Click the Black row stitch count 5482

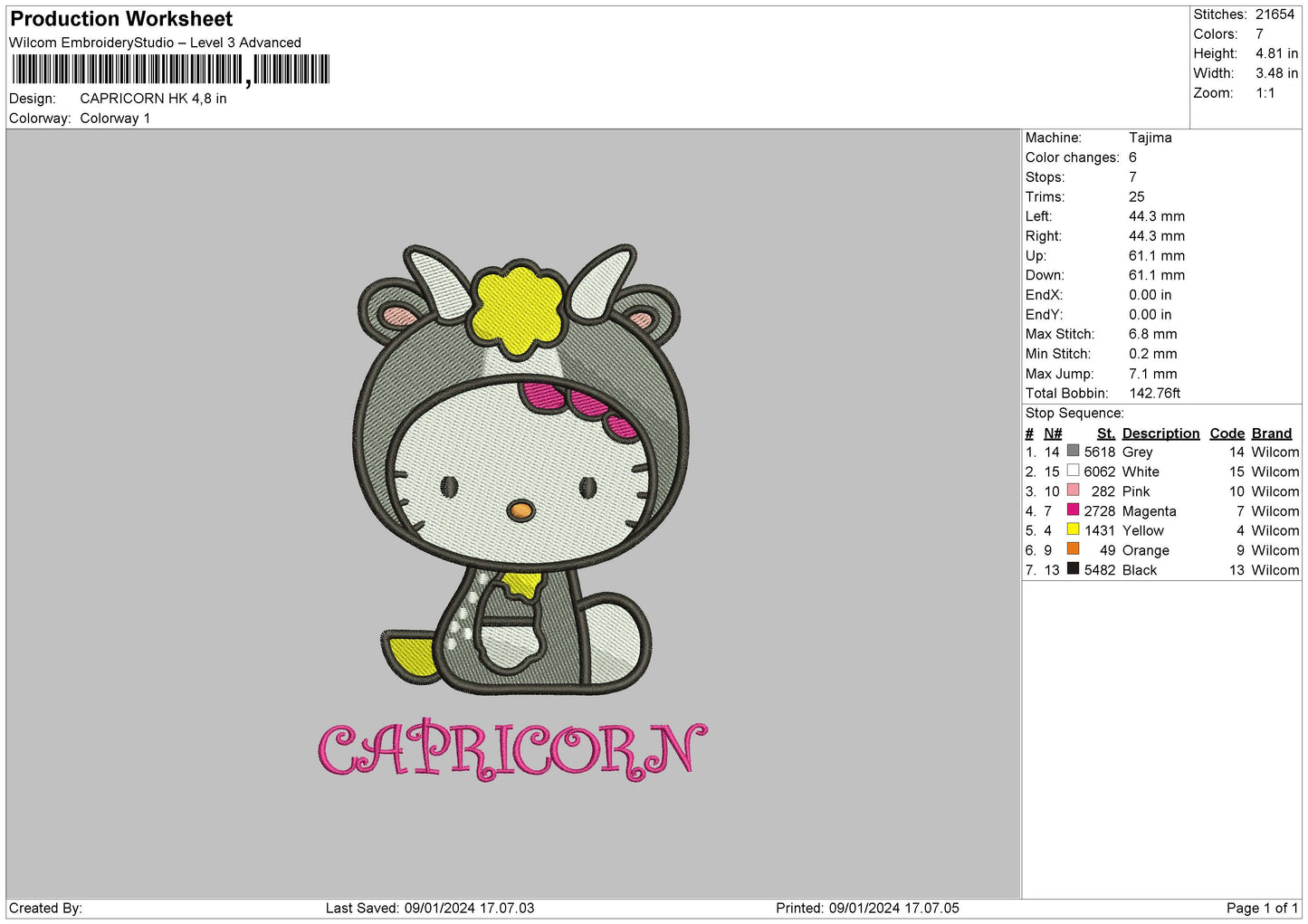click(x=1100, y=570)
